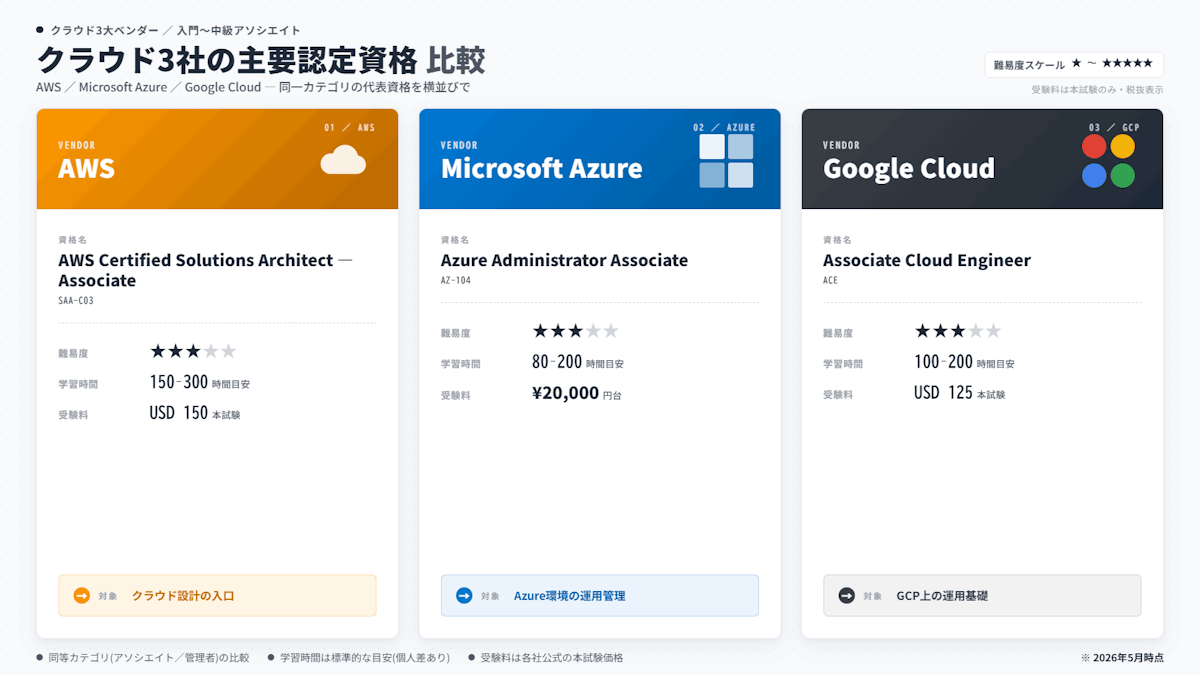Screen dimensions: 1200x675
Task: Click the Microsoft Azure four-squares logo
Action: 726,161
